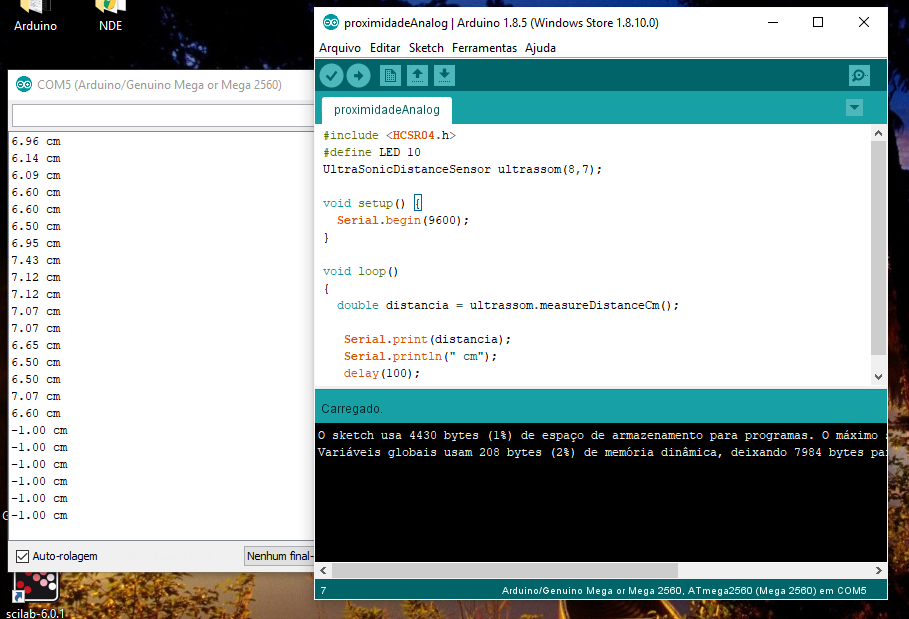The width and height of the screenshot is (909, 619).
Task: Open the scilab-6.0.1 desktop shortcut
Action: 35,590
